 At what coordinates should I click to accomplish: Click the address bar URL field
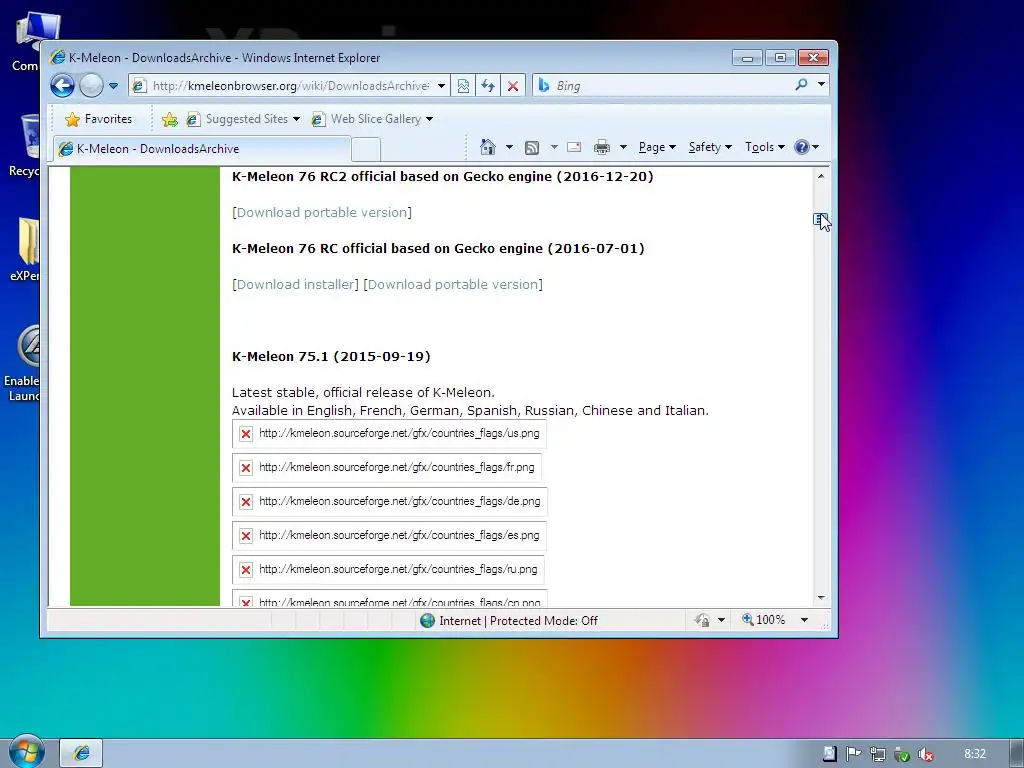281,86
